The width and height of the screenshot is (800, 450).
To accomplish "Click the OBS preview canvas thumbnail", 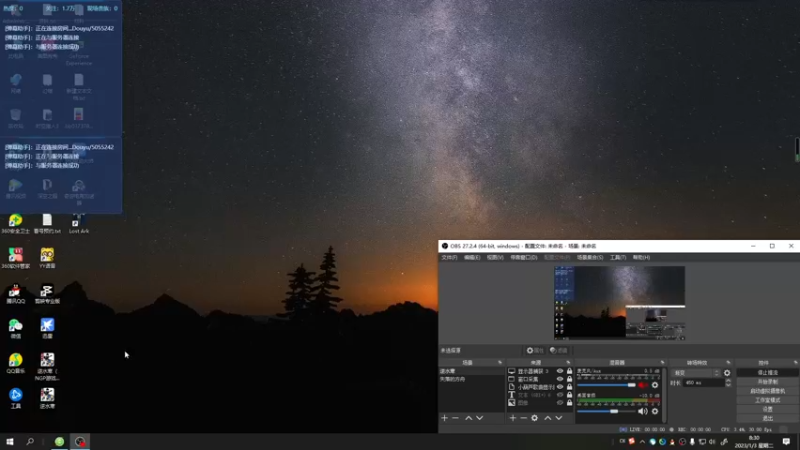I will pos(619,303).
